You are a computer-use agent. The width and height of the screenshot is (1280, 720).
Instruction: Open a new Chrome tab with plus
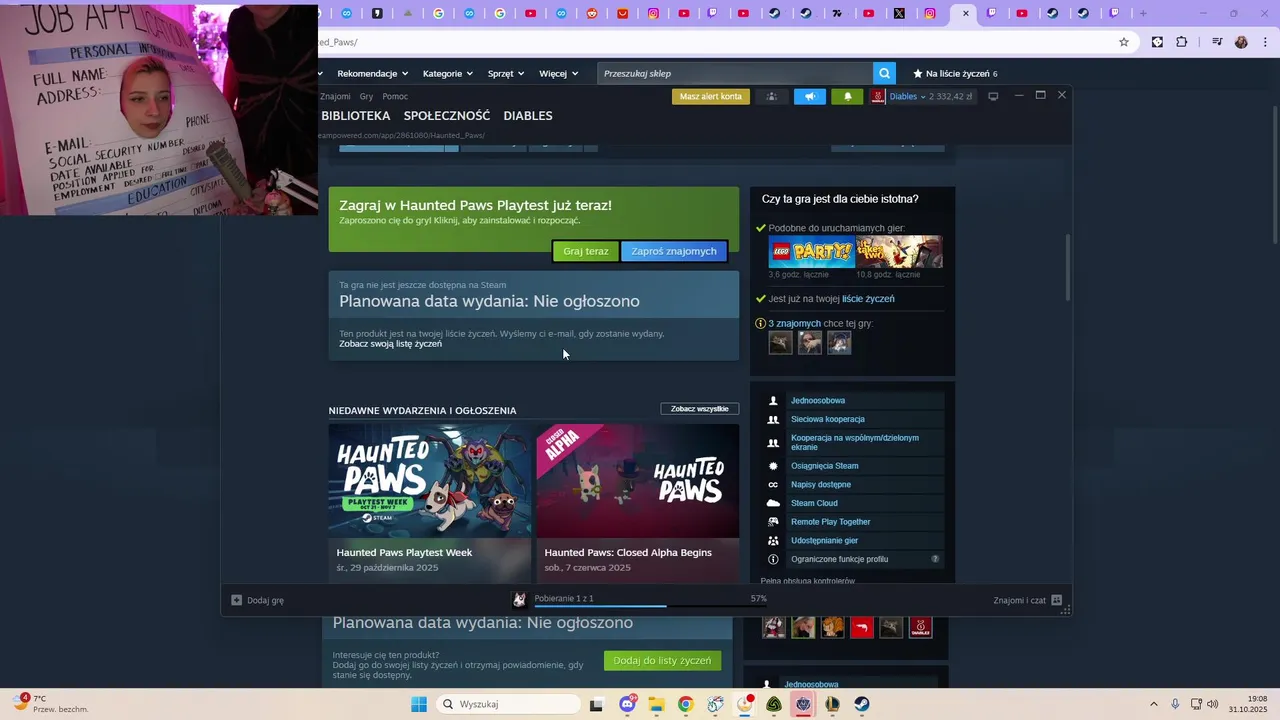pos(1143,13)
